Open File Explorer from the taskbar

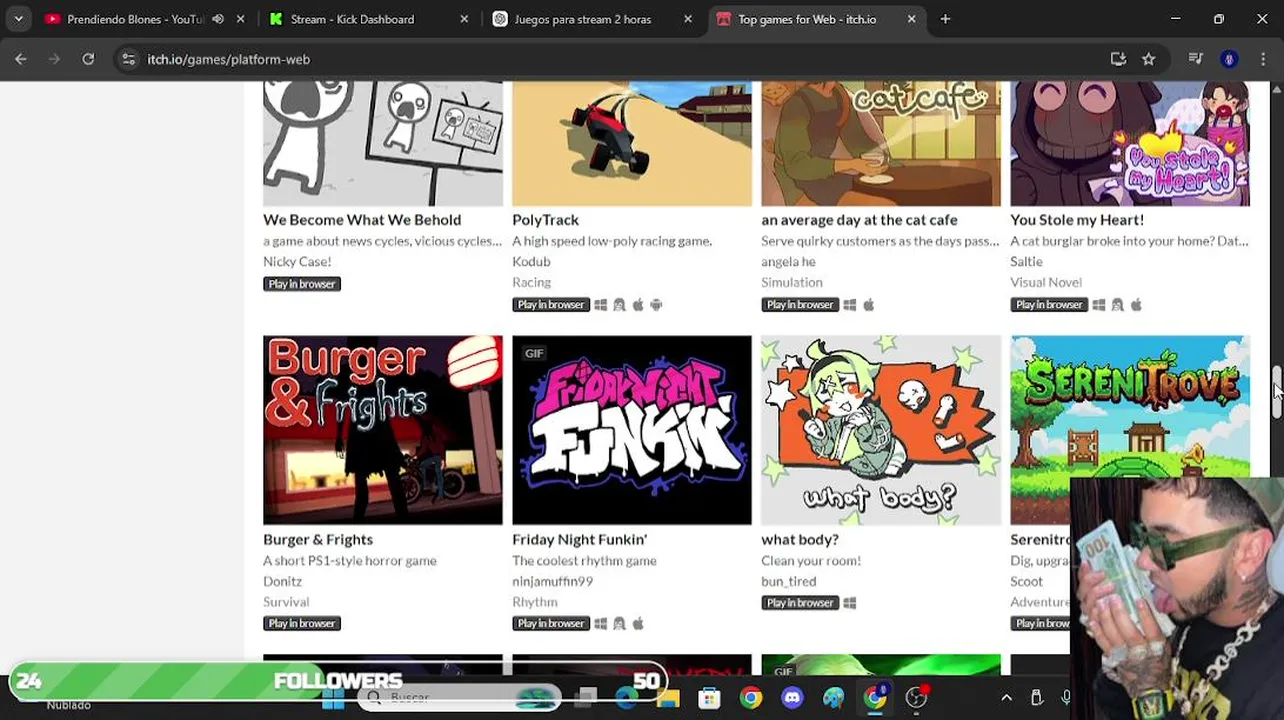coord(667,698)
